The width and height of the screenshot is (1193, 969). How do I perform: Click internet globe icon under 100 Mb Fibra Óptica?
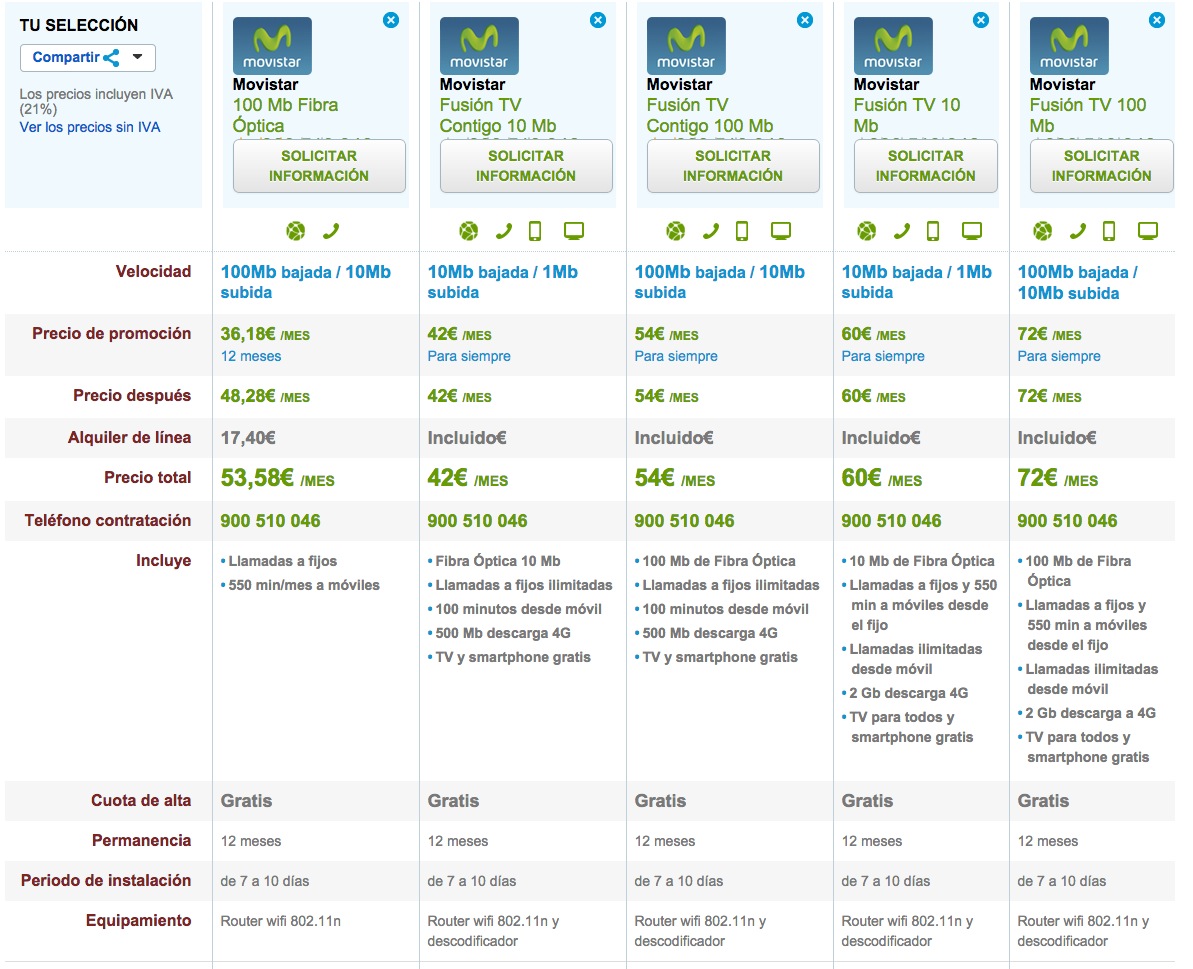click(295, 232)
